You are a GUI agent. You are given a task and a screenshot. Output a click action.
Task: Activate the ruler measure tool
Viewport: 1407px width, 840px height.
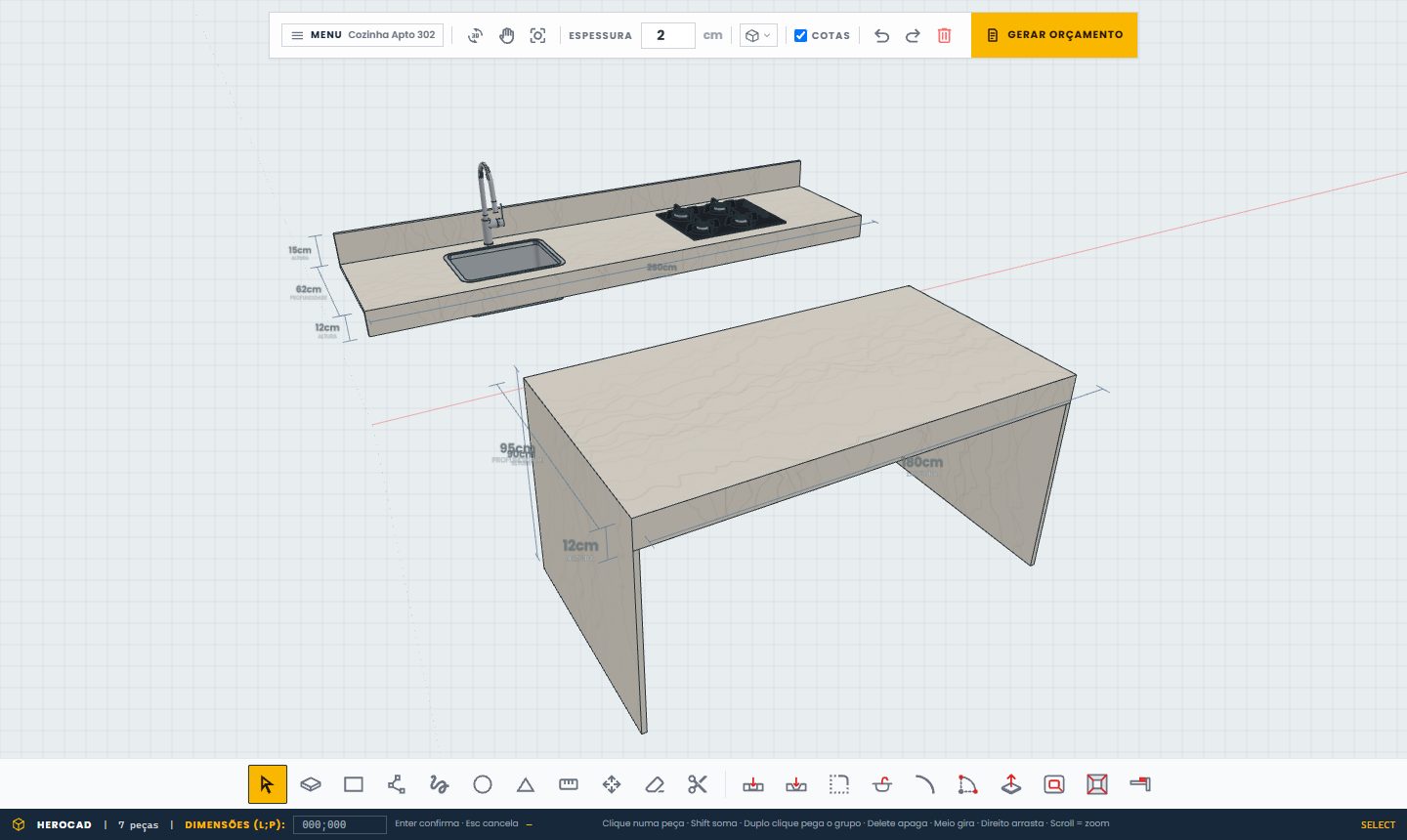569,784
